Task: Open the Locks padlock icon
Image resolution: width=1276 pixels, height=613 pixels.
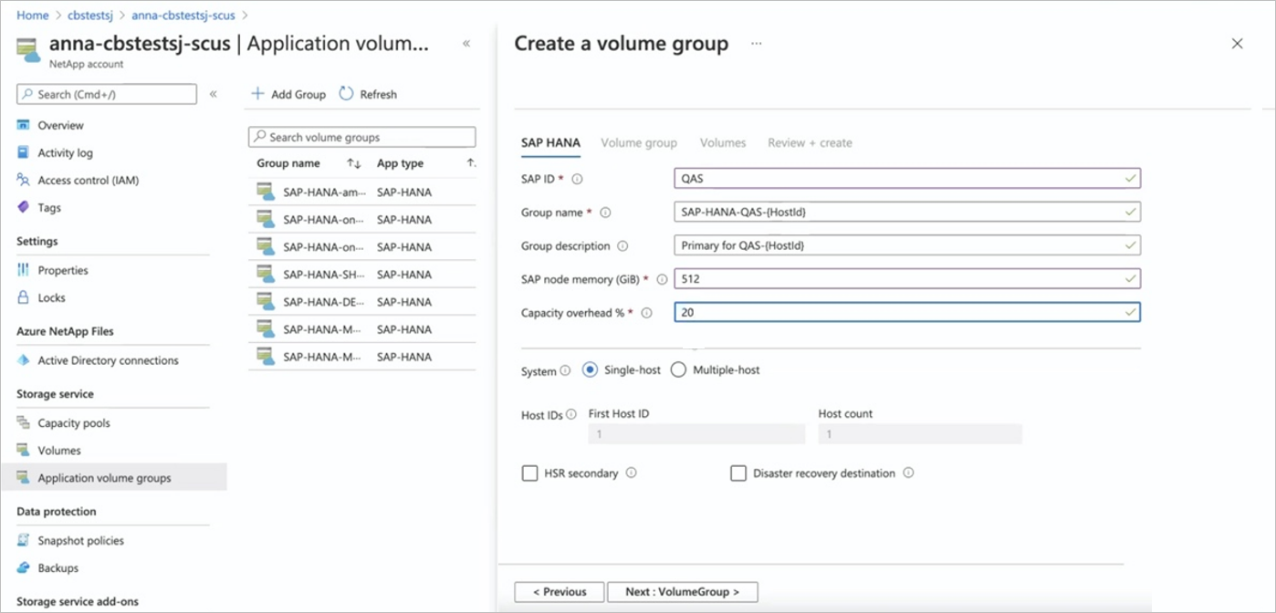Action: [x=24, y=298]
